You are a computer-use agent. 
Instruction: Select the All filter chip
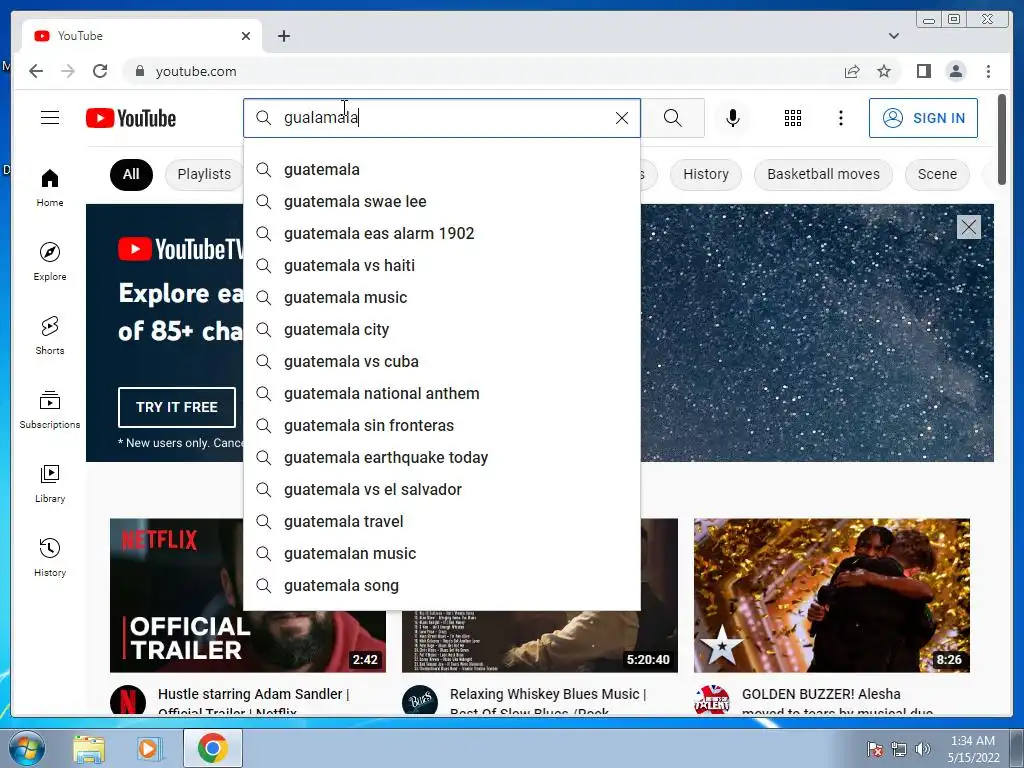pos(131,174)
